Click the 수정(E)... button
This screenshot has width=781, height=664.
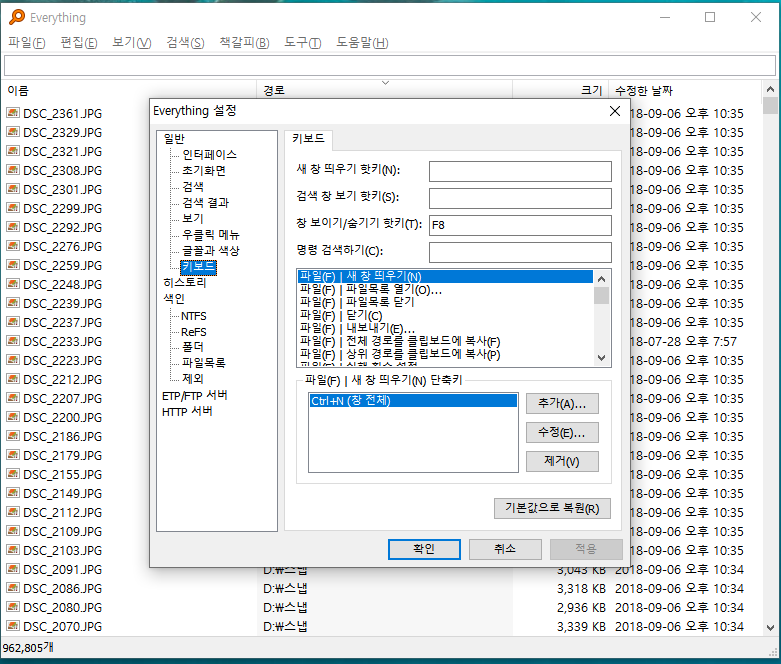(562, 432)
